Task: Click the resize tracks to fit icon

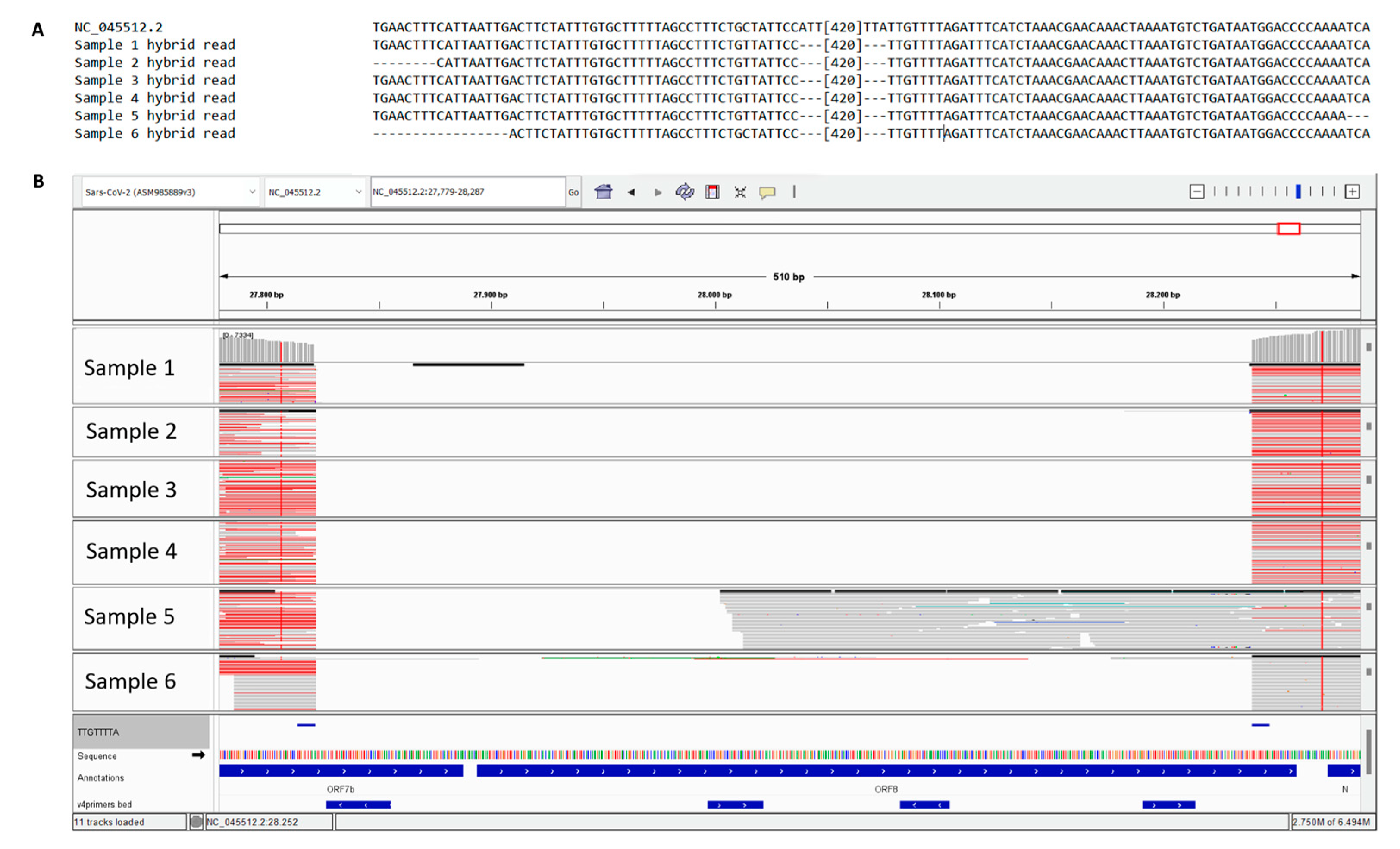Action: click(740, 192)
